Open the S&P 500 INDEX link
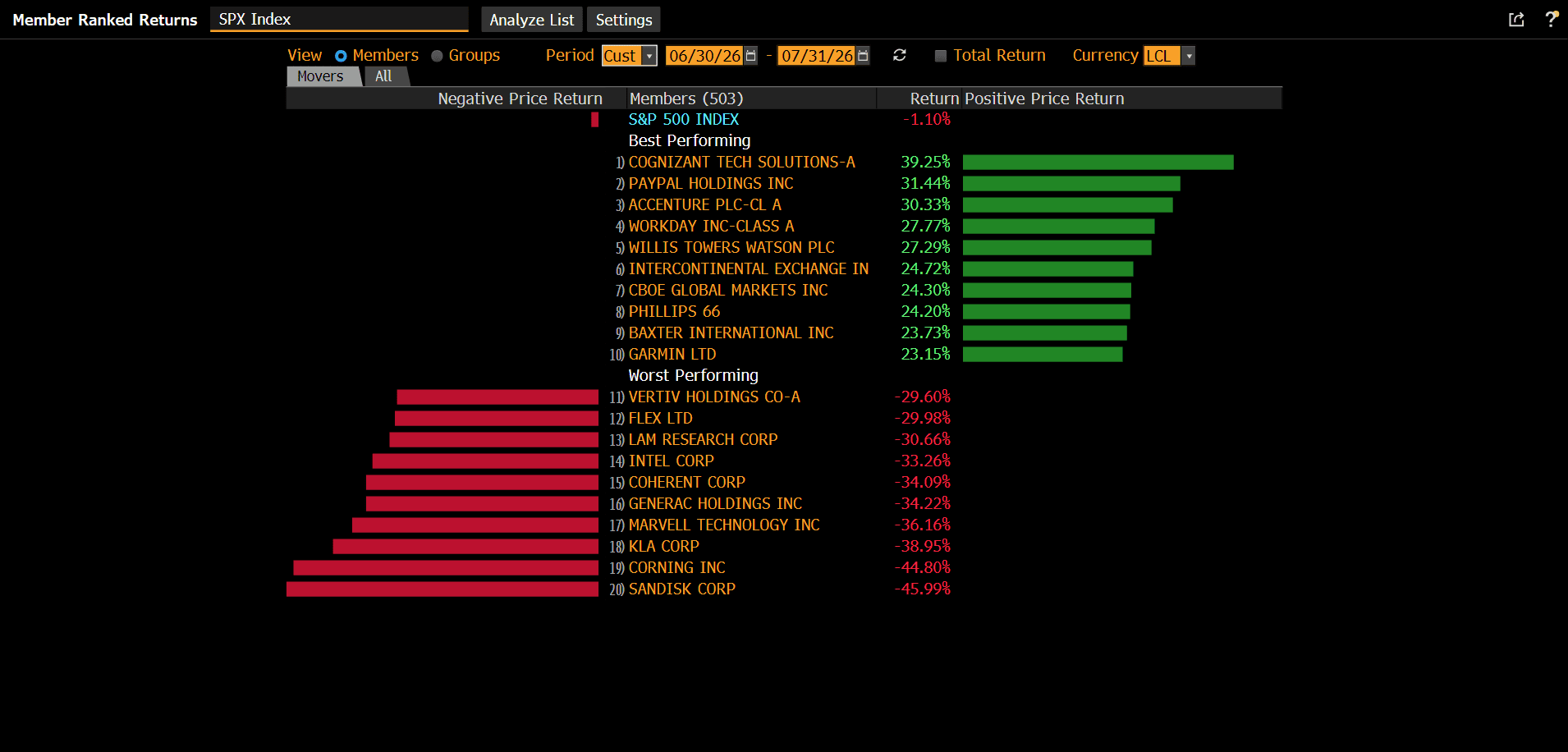This screenshot has width=1568, height=752. [684, 119]
